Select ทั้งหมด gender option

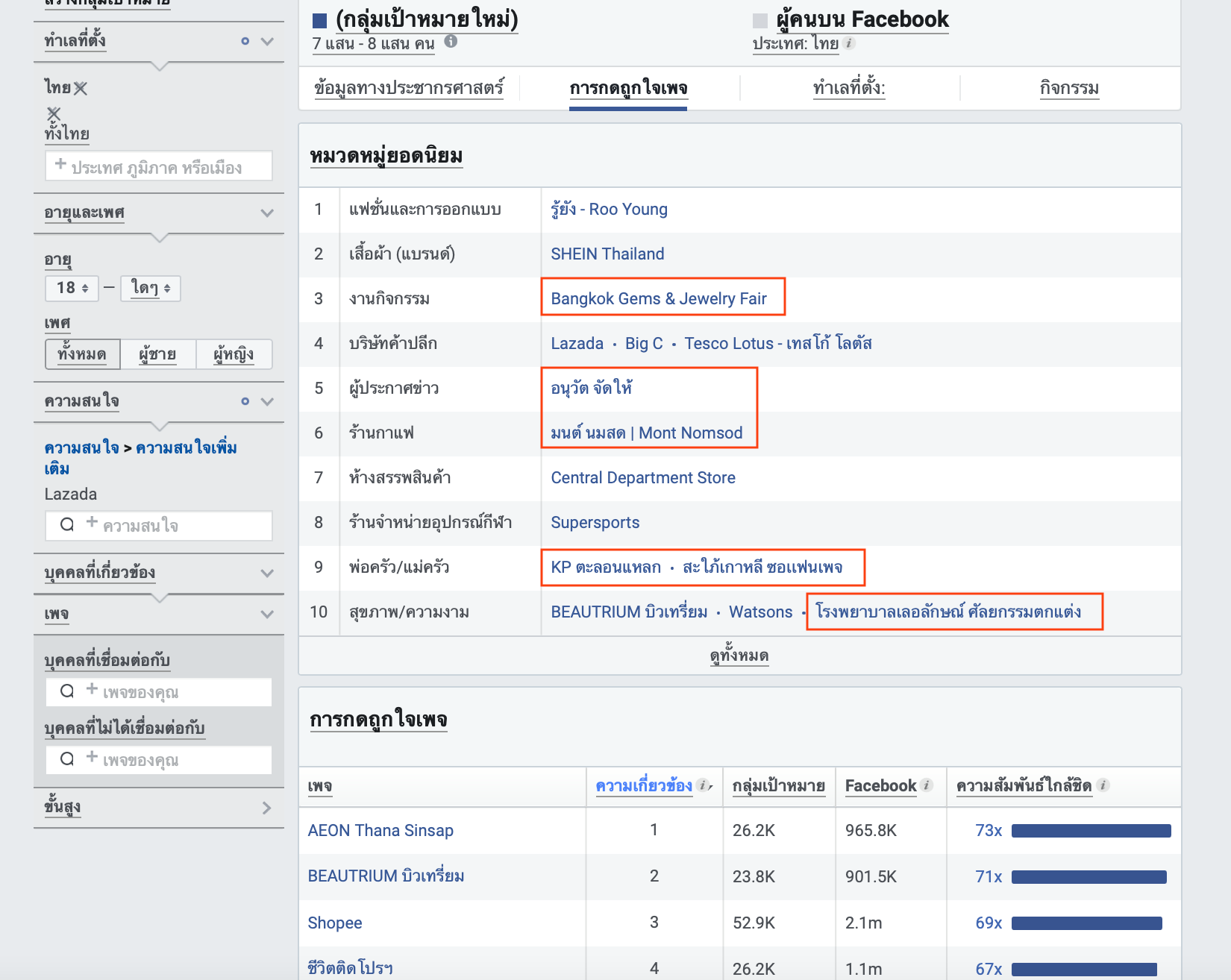click(x=83, y=354)
